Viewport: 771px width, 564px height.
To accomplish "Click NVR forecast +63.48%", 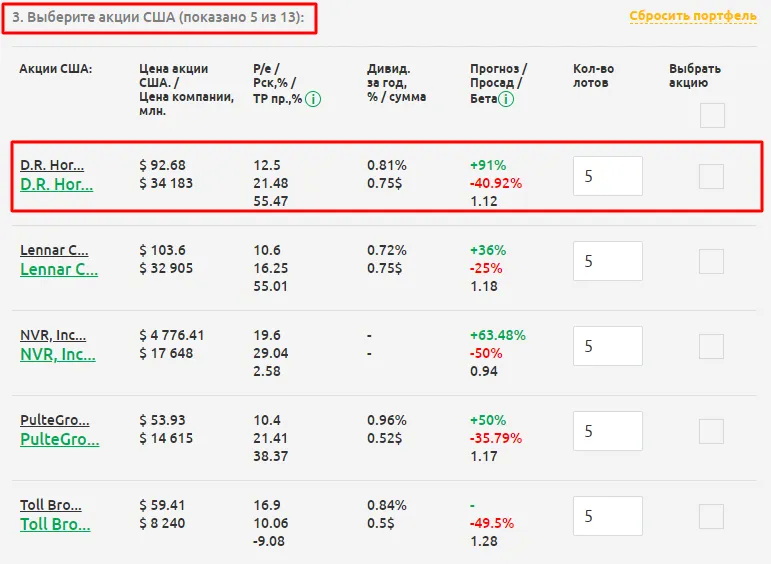I will [x=498, y=335].
